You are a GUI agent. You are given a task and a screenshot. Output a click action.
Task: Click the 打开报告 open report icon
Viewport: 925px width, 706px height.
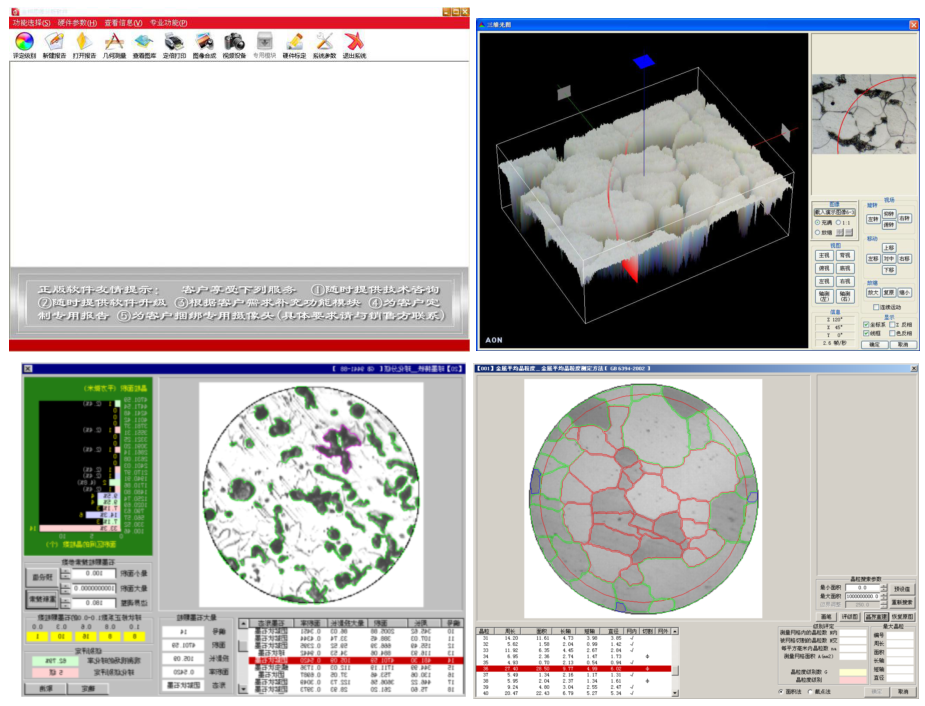(x=84, y=42)
